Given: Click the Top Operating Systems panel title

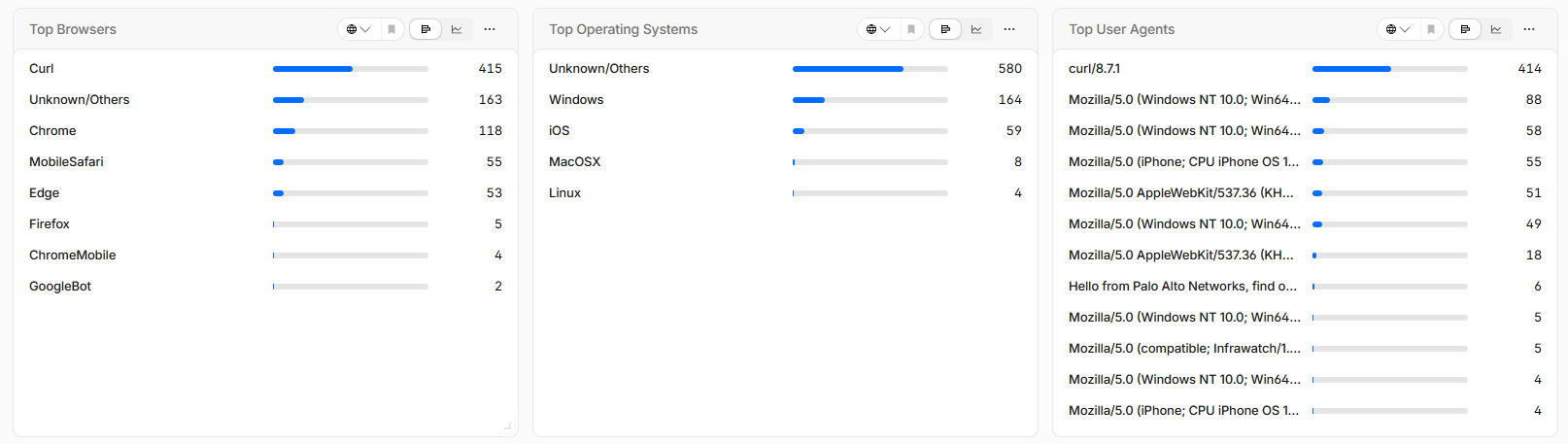Looking at the screenshot, I should [x=623, y=29].
